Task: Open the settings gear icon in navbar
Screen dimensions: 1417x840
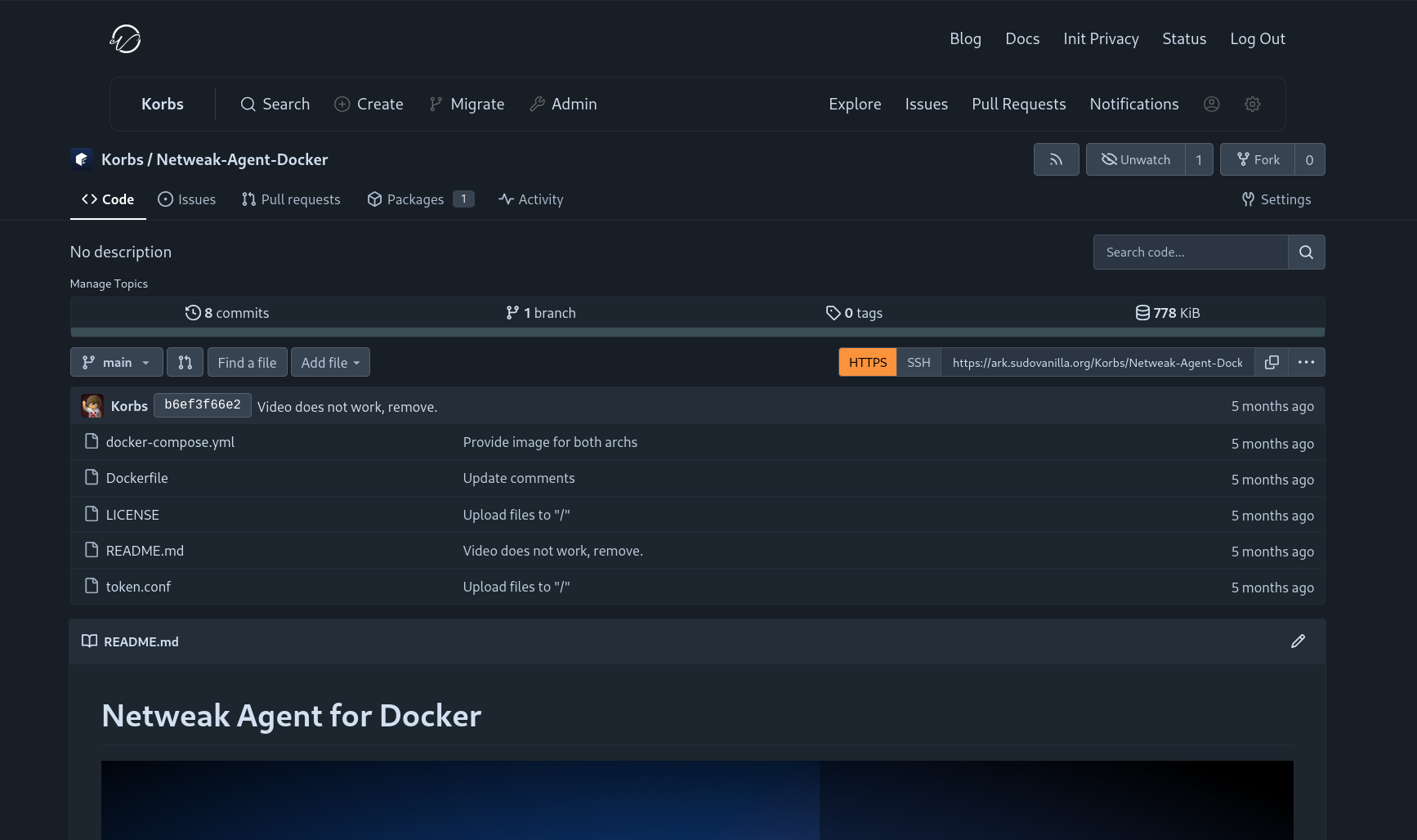Action: [1253, 104]
